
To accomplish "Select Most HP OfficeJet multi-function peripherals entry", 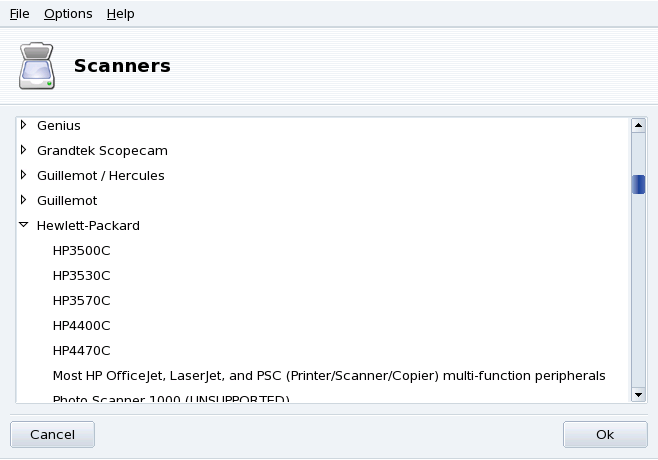I will [329, 375].
